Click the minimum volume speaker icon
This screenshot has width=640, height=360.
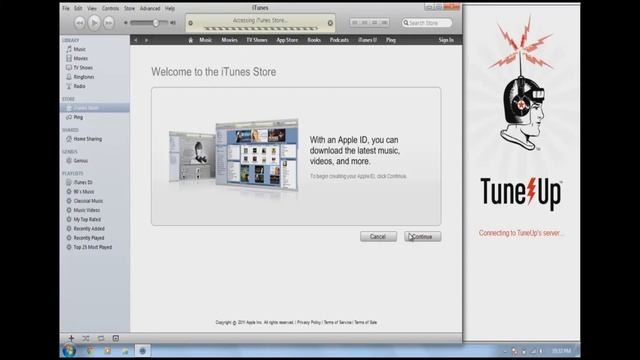pyautogui.click(x=126, y=23)
